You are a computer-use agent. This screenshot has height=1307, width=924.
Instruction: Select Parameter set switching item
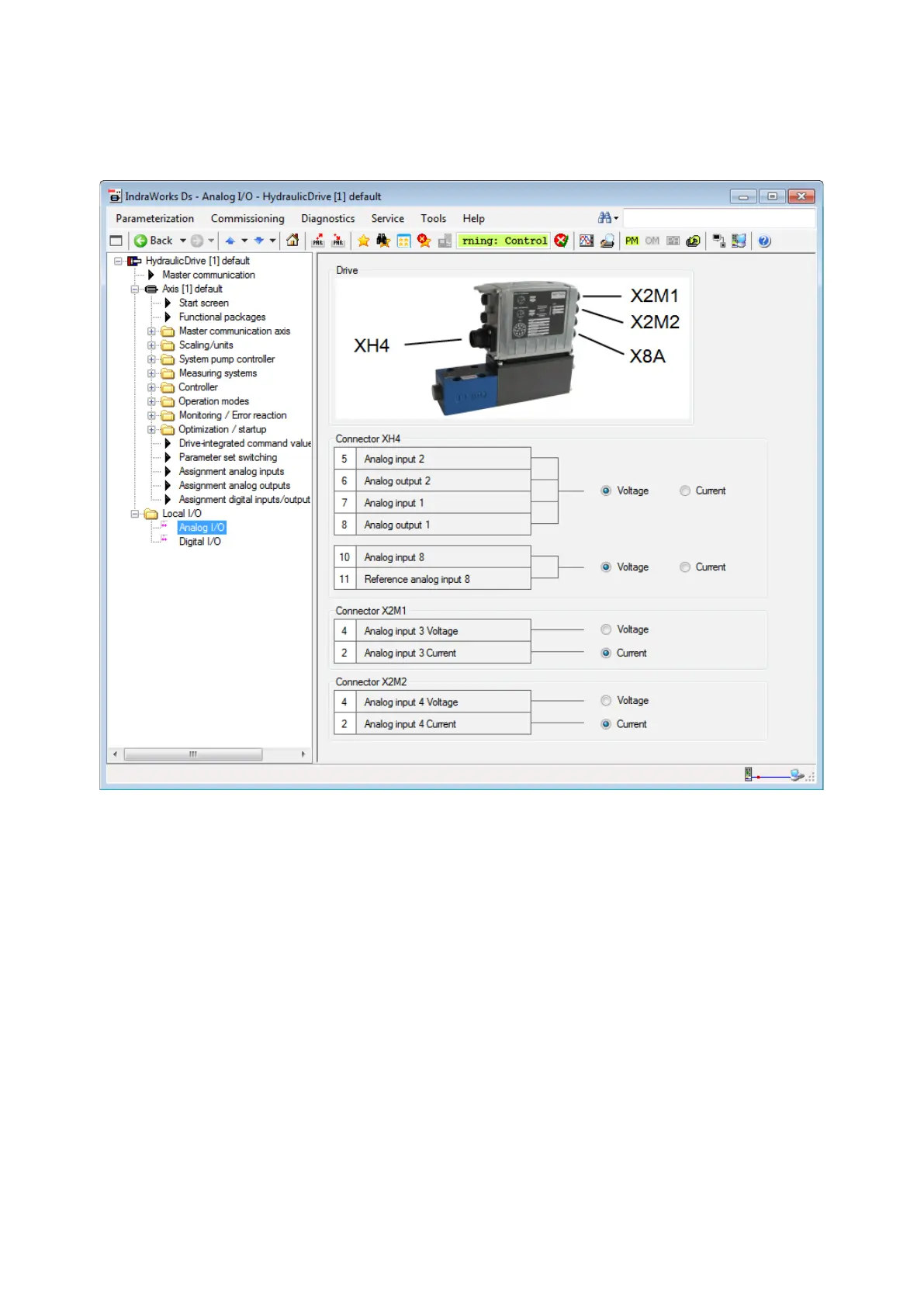[228, 458]
